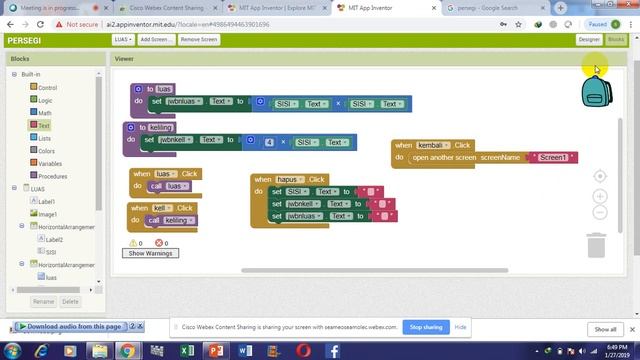The image size is (640, 360).
Task: Click the Chrome reload button
Action: tap(40, 24)
